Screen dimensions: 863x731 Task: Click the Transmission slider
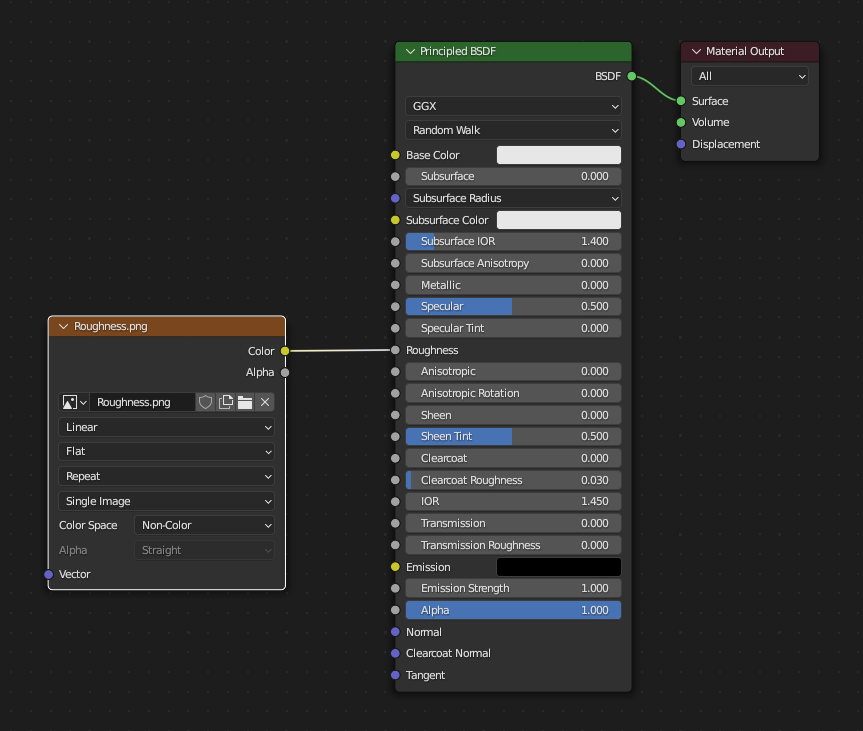[x=513, y=523]
